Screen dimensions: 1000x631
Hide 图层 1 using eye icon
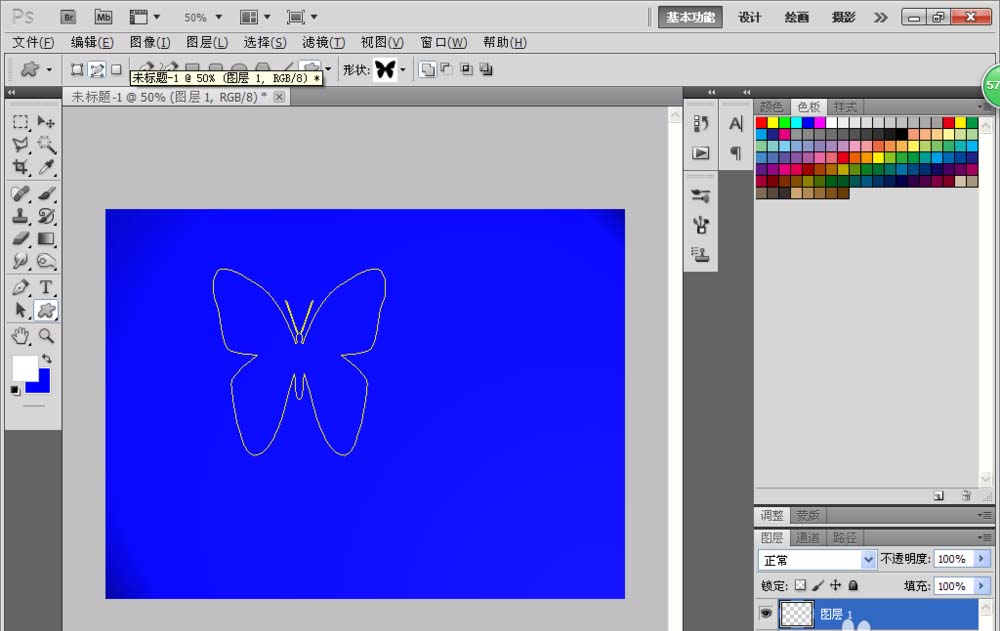pos(766,614)
